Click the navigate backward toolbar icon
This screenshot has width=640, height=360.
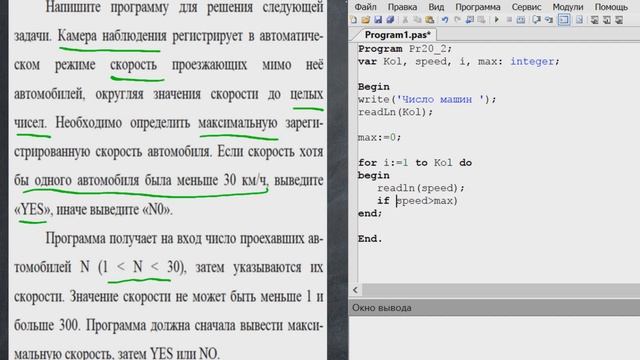(x=469, y=20)
